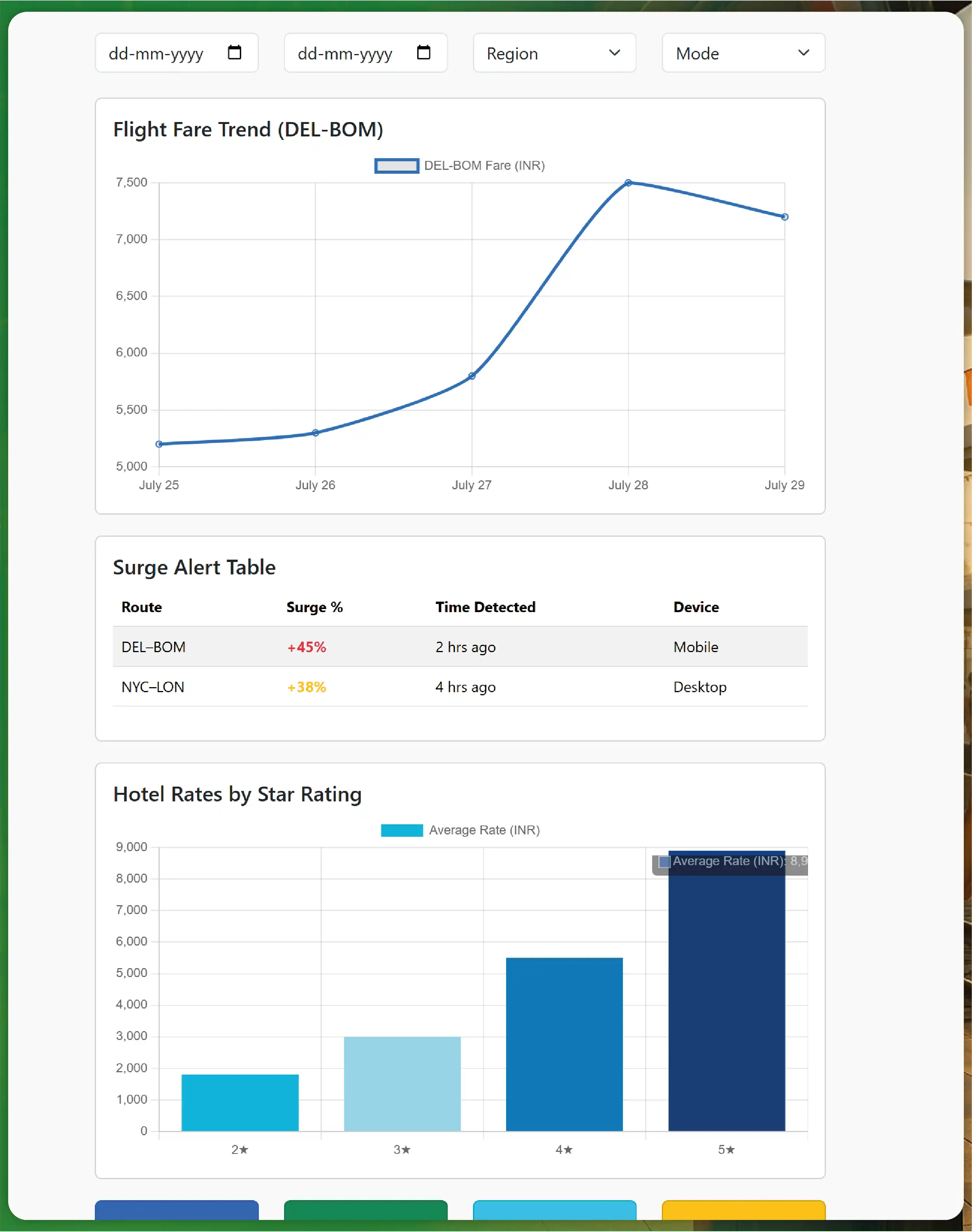The height and width of the screenshot is (1232, 972).
Task: Click the July 26 fare data point
Action: click(x=315, y=433)
